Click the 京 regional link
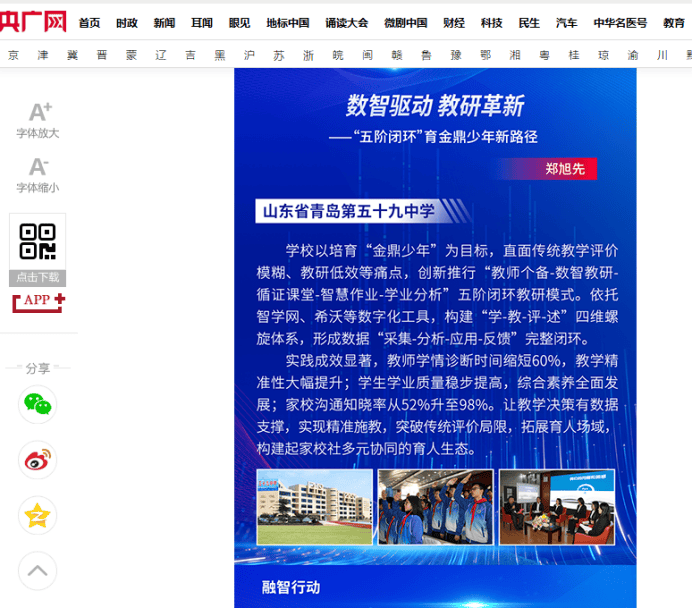The height and width of the screenshot is (608, 692). pos(13,56)
